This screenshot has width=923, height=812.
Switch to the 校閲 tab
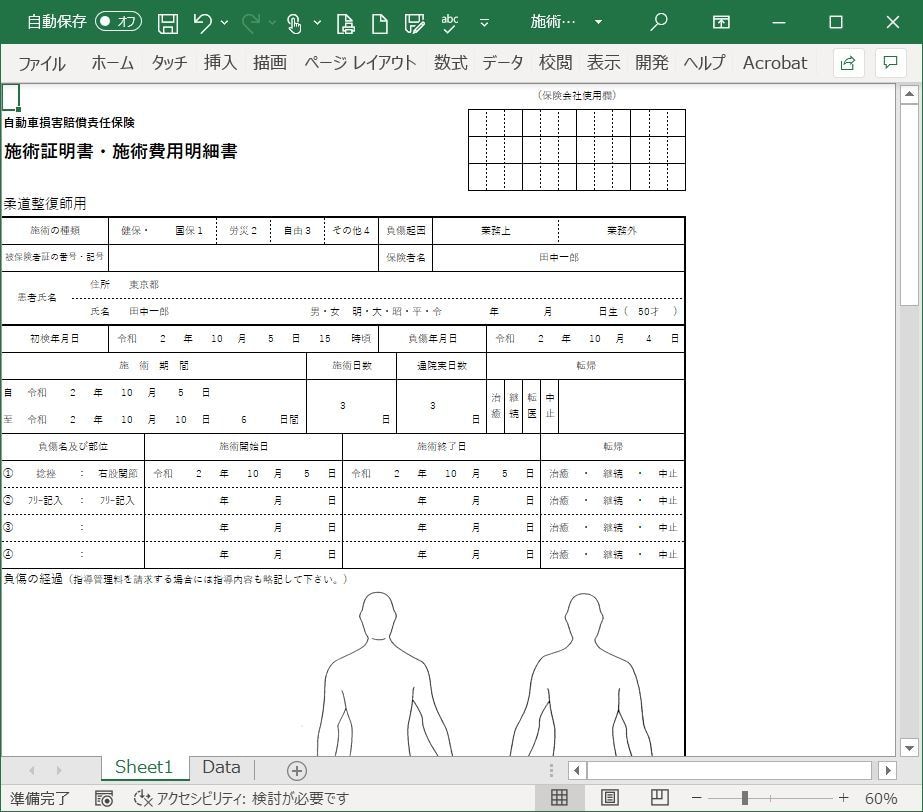[555, 63]
